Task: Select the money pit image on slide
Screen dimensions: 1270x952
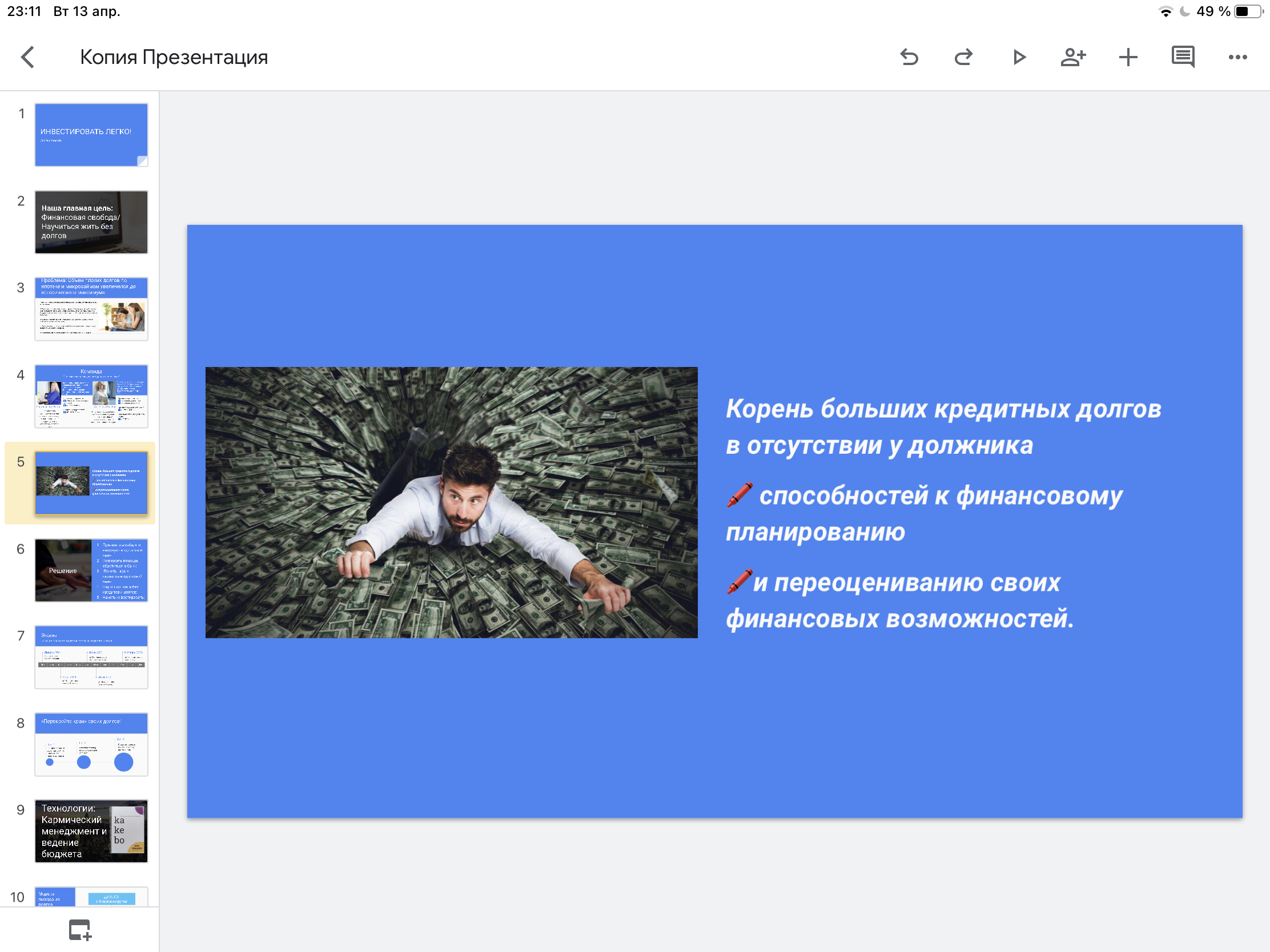Action: tap(451, 502)
